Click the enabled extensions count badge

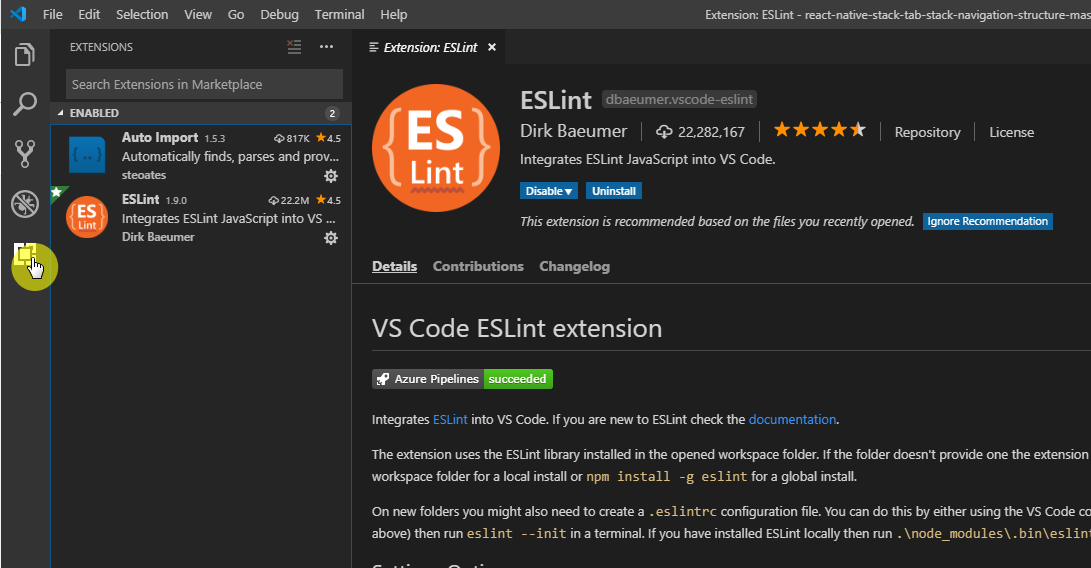[x=332, y=113]
